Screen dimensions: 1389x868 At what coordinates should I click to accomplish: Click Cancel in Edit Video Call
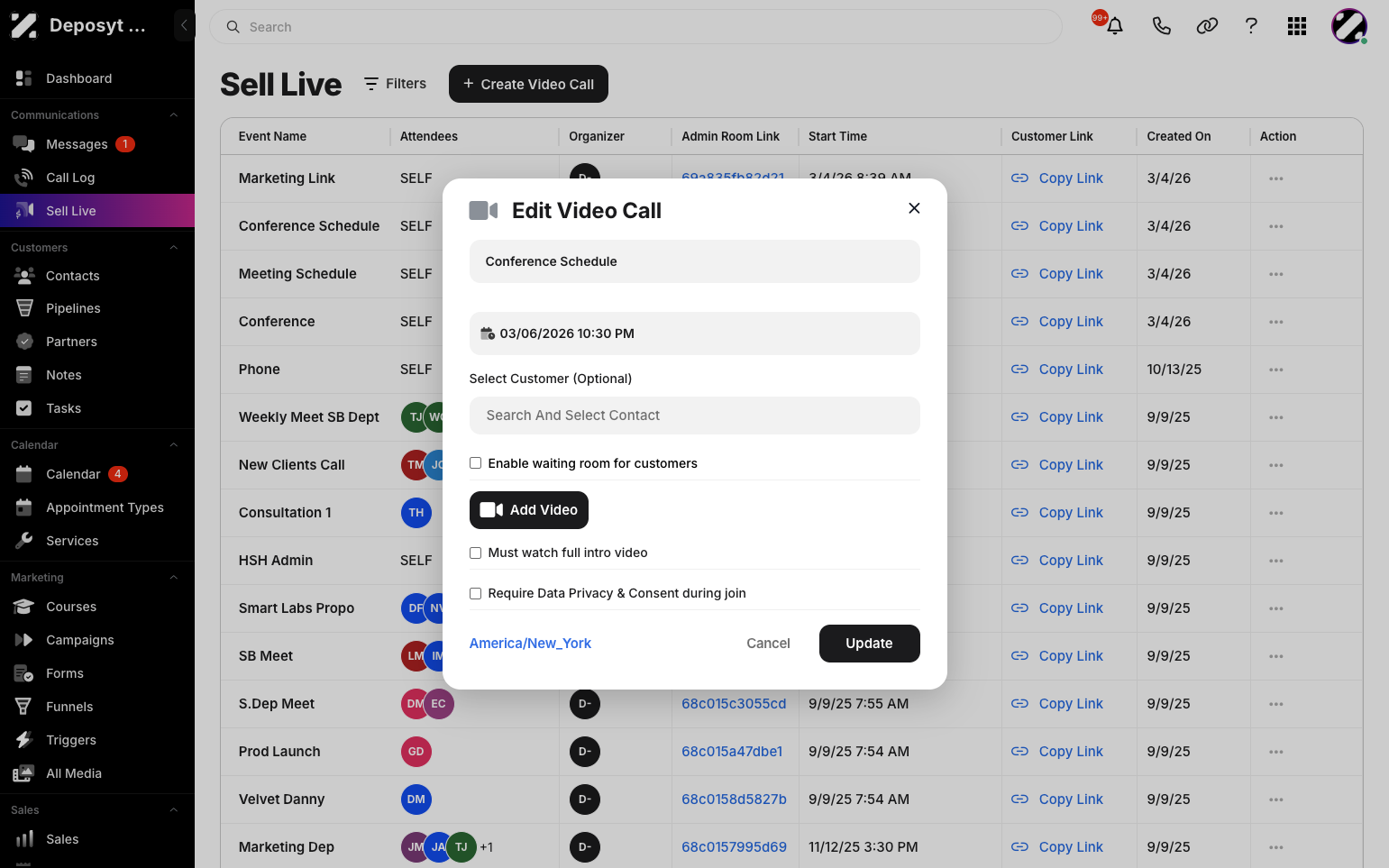point(768,644)
